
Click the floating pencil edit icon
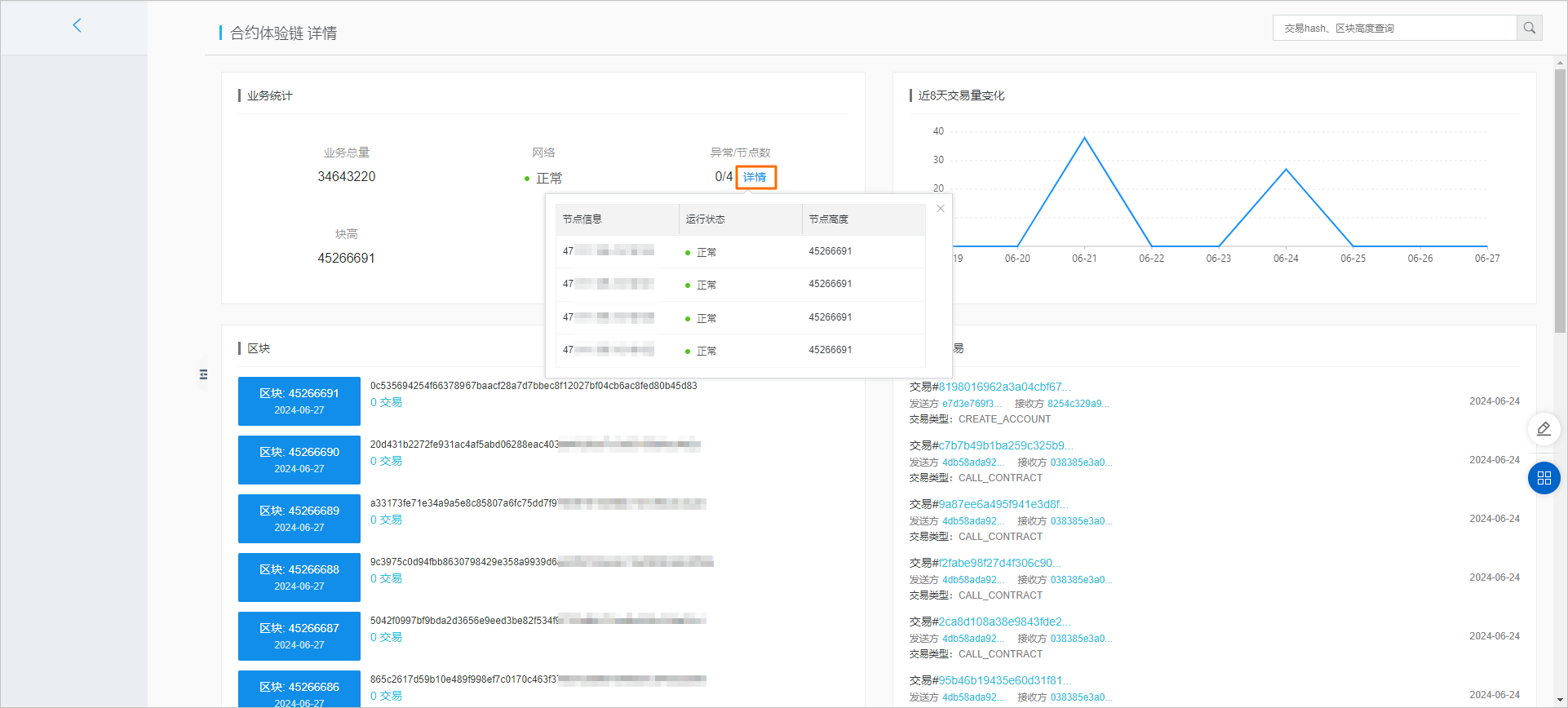(x=1544, y=428)
